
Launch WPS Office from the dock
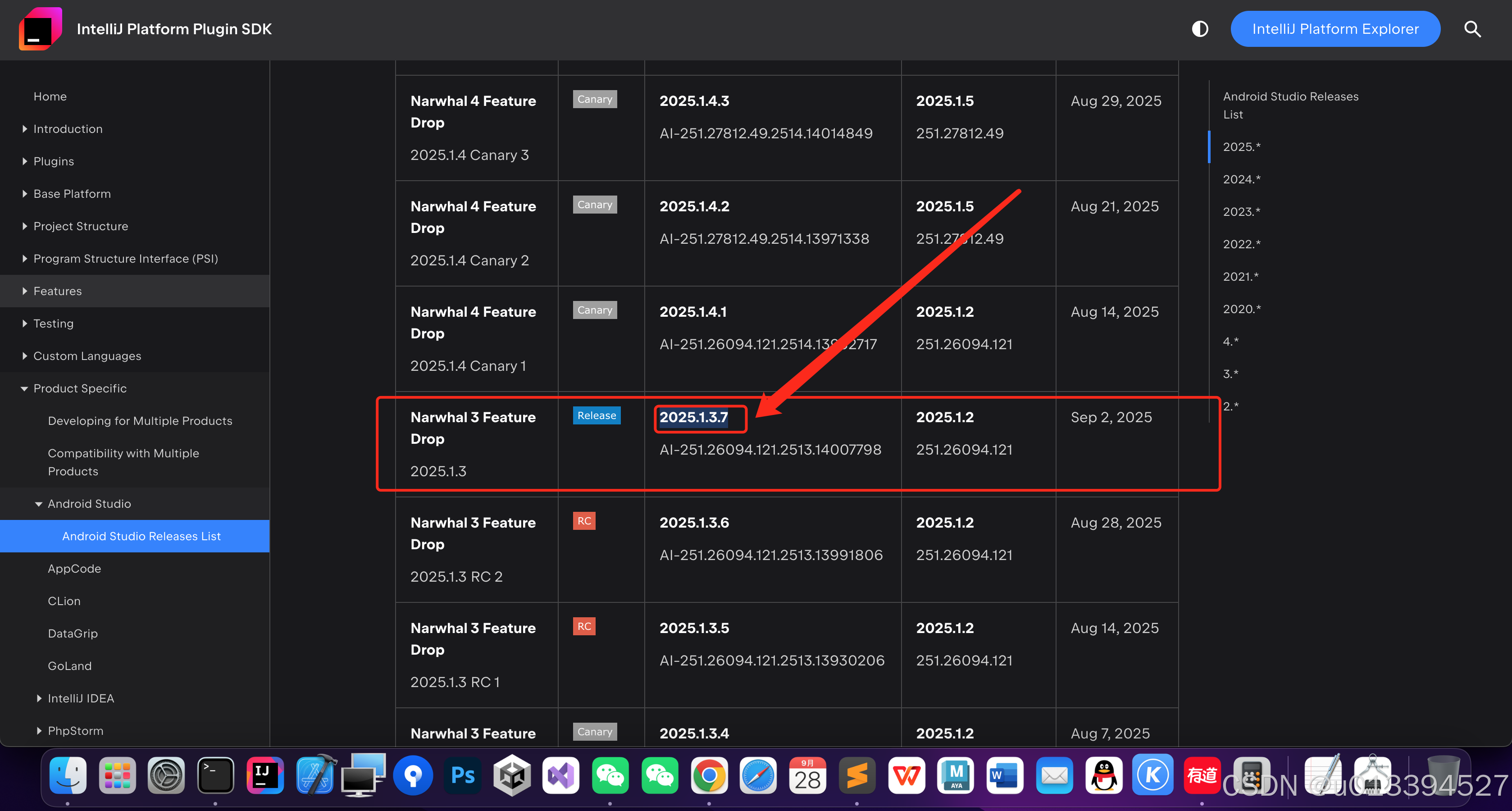(906, 775)
